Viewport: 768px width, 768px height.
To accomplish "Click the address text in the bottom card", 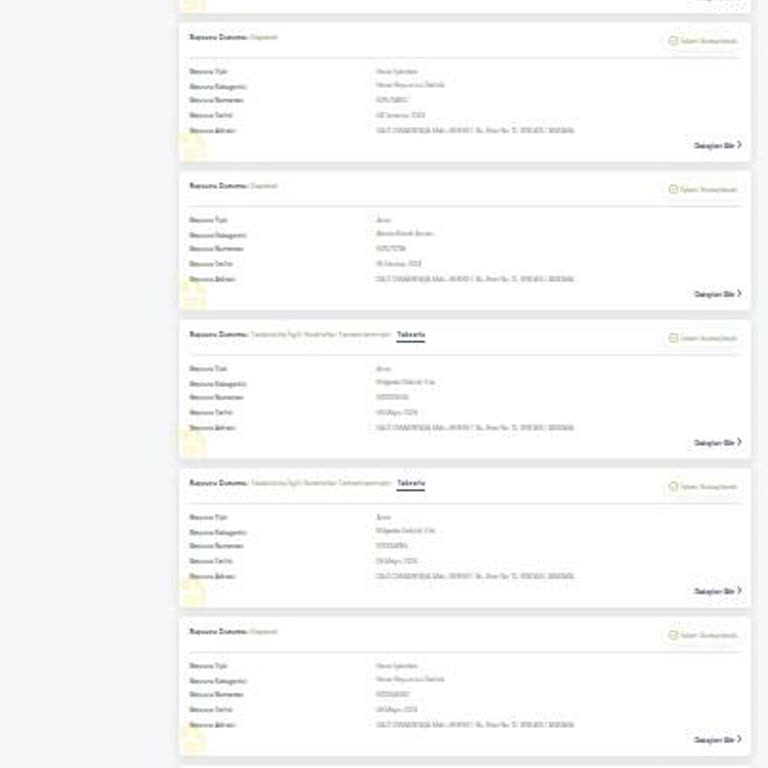I will (x=475, y=725).
